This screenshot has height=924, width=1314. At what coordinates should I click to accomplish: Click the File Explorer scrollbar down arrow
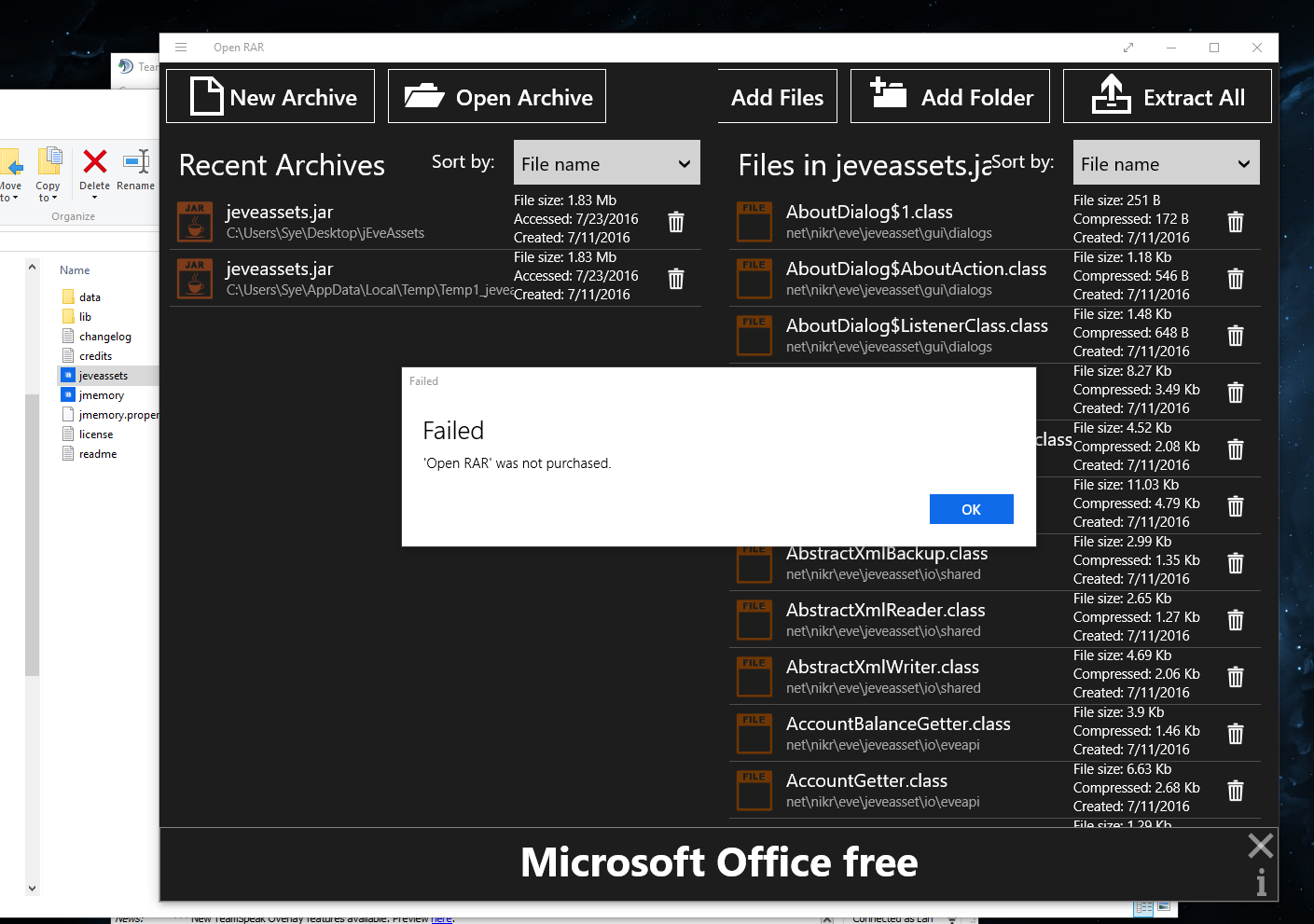coord(32,889)
